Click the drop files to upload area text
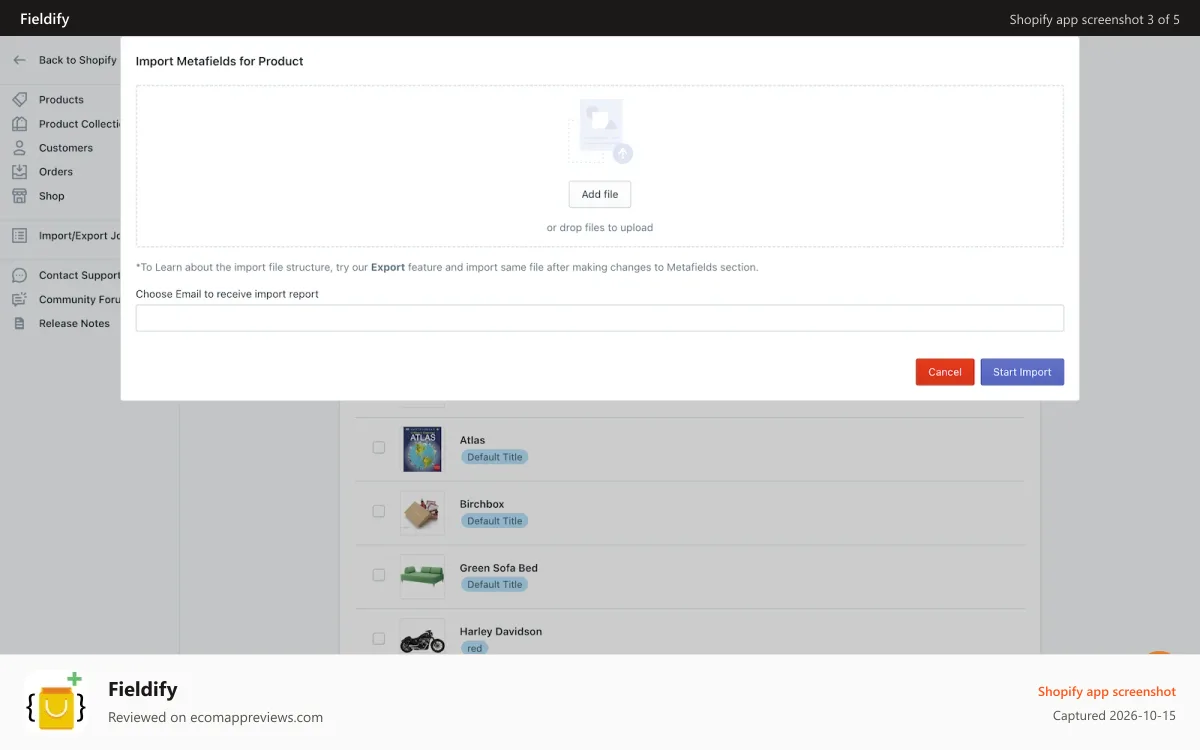This screenshot has height=750, width=1200. [x=600, y=228]
